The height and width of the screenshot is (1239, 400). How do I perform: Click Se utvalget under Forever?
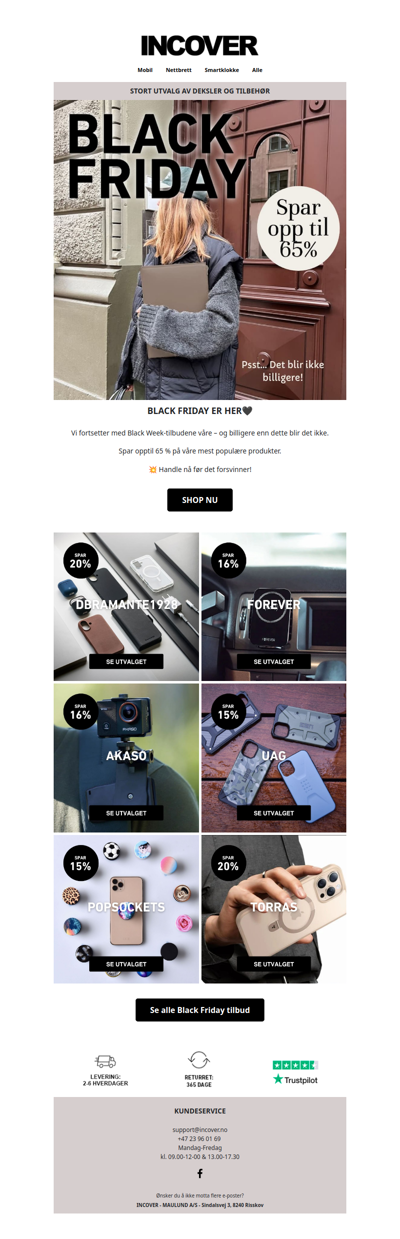tap(274, 662)
